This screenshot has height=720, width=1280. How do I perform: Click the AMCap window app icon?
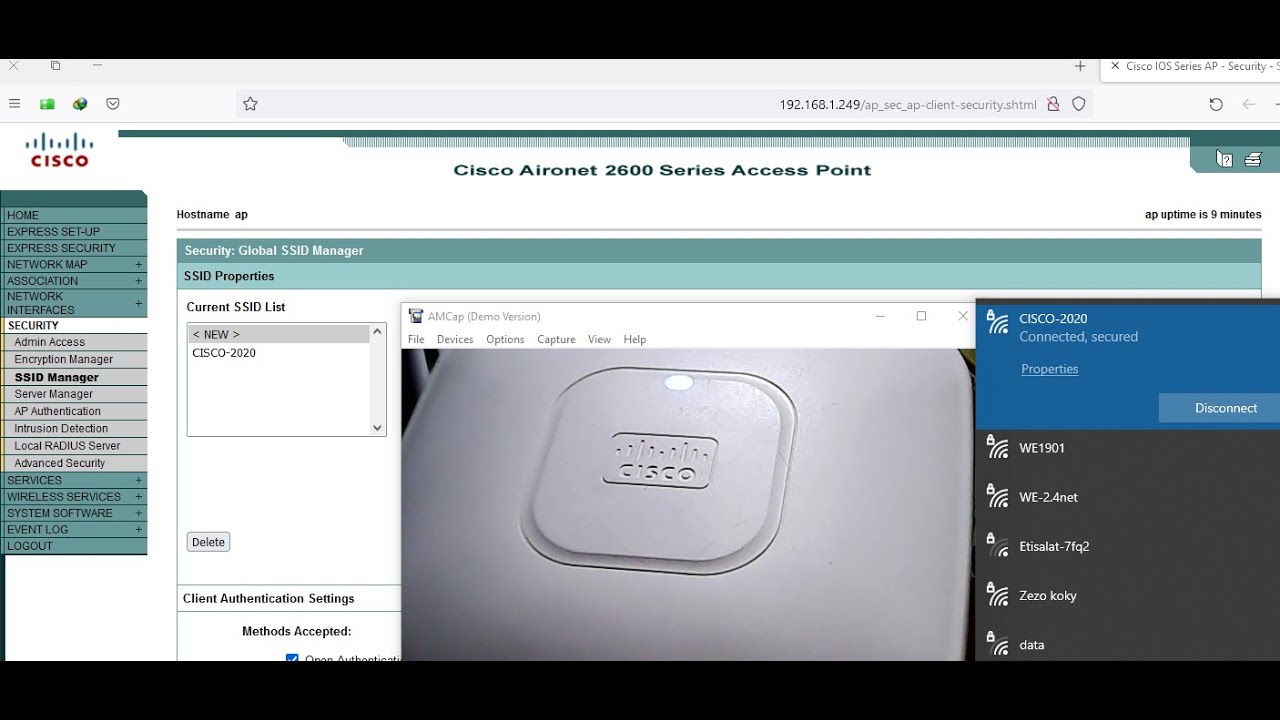tap(416, 316)
